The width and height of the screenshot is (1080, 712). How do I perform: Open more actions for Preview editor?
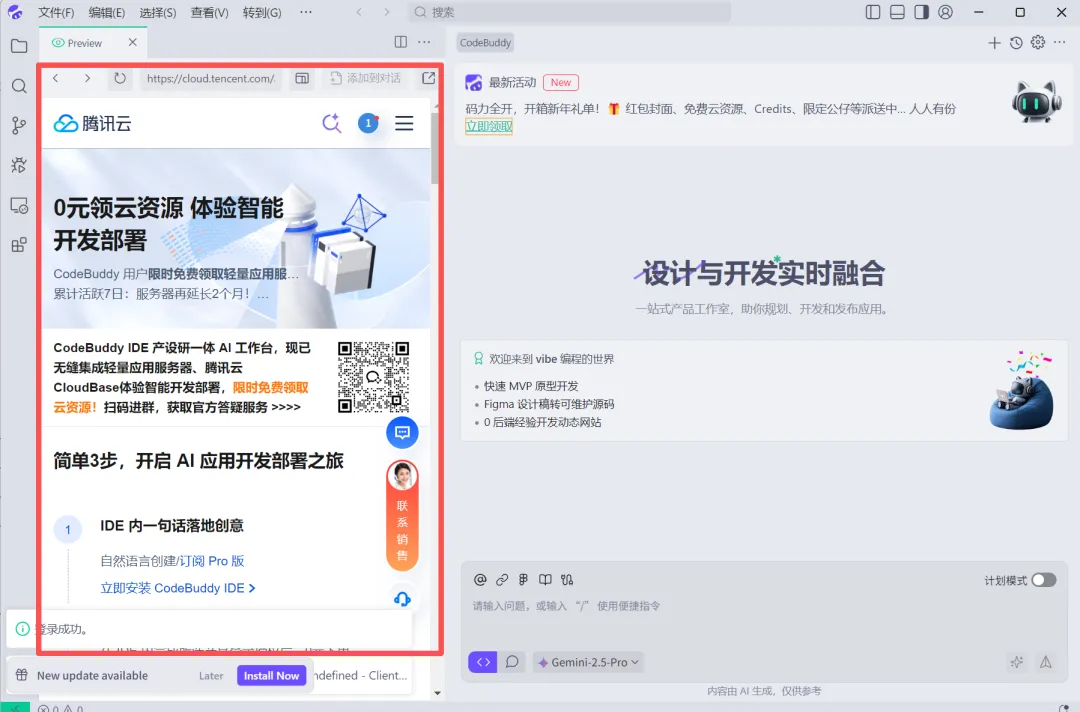424,42
